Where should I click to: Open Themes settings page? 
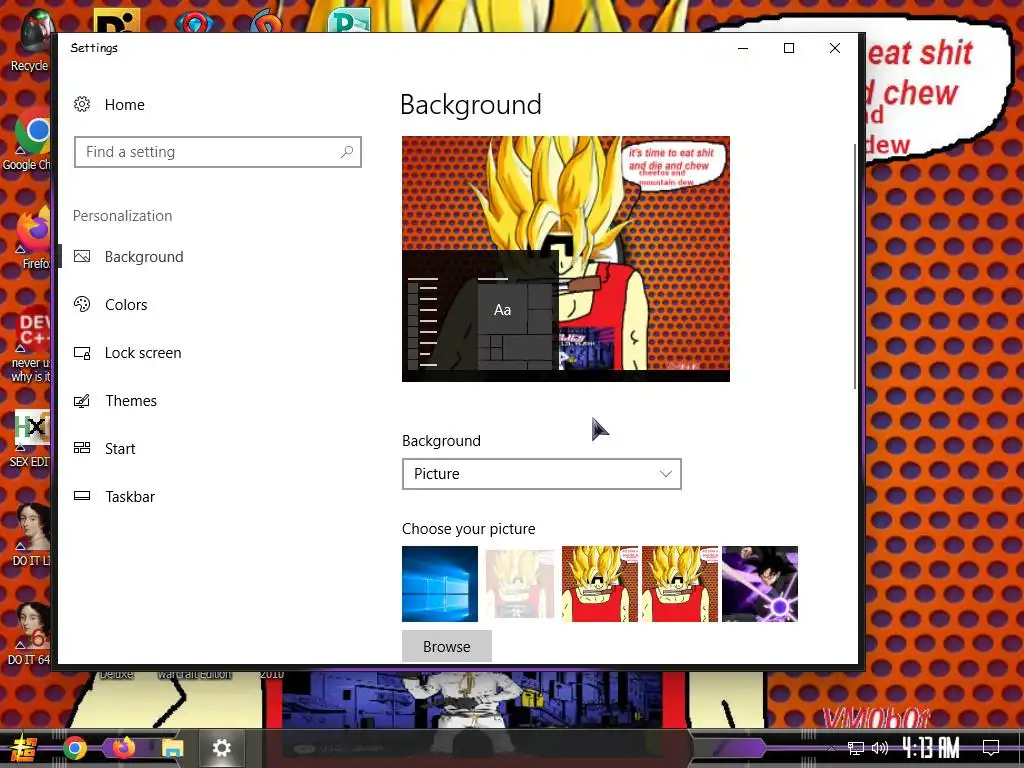[131, 400]
